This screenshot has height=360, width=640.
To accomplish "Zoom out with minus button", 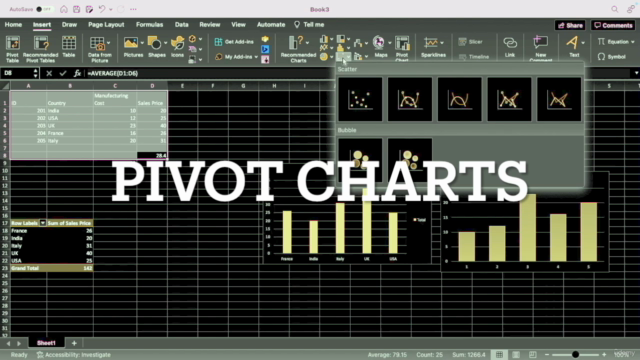I will [x=547, y=355].
